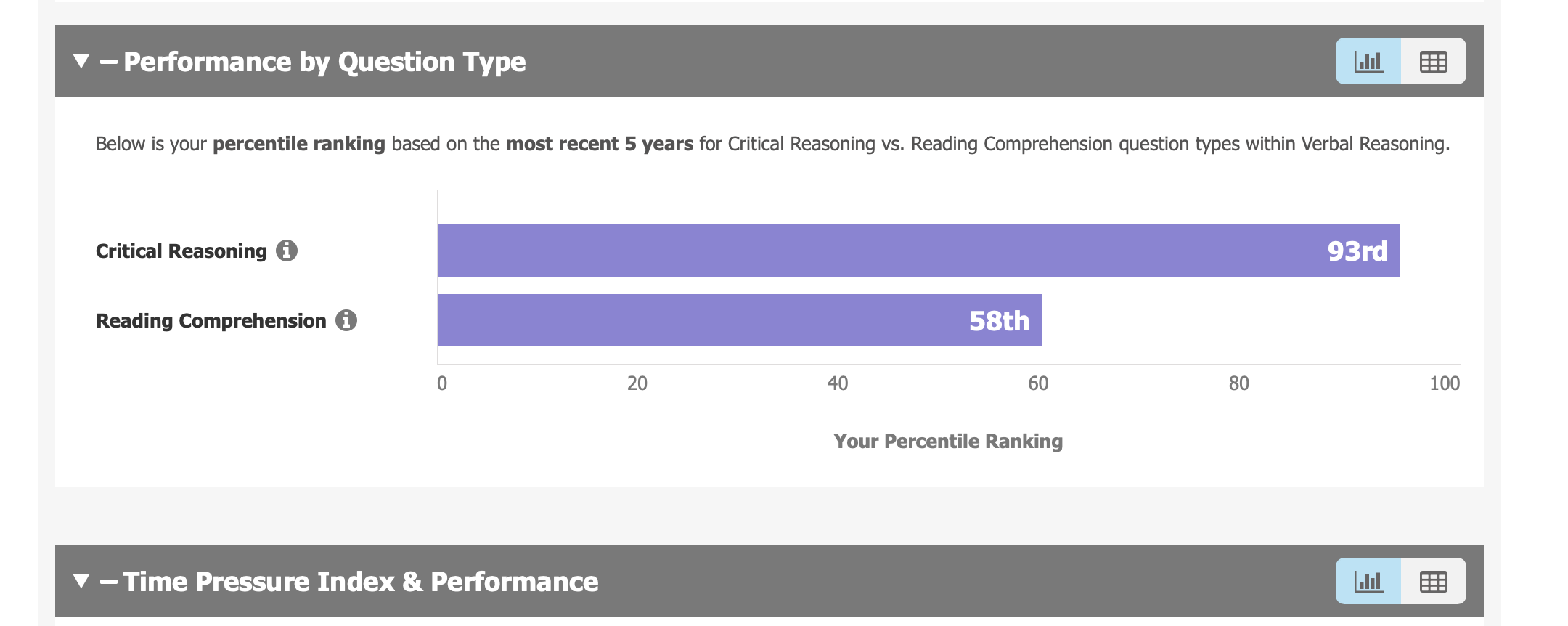This screenshot has width=1568, height=626.
Task: Click the Your Percentile Ranking axis title
Action: pyautogui.click(x=948, y=442)
